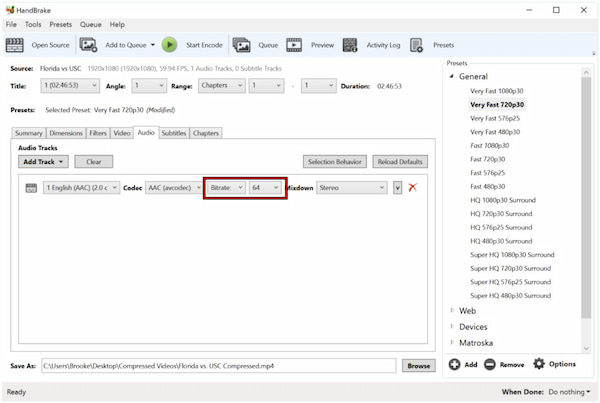The height and width of the screenshot is (403, 600).
Task: Select the Very Fast 1080p30 preset
Action: (x=497, y=91)
